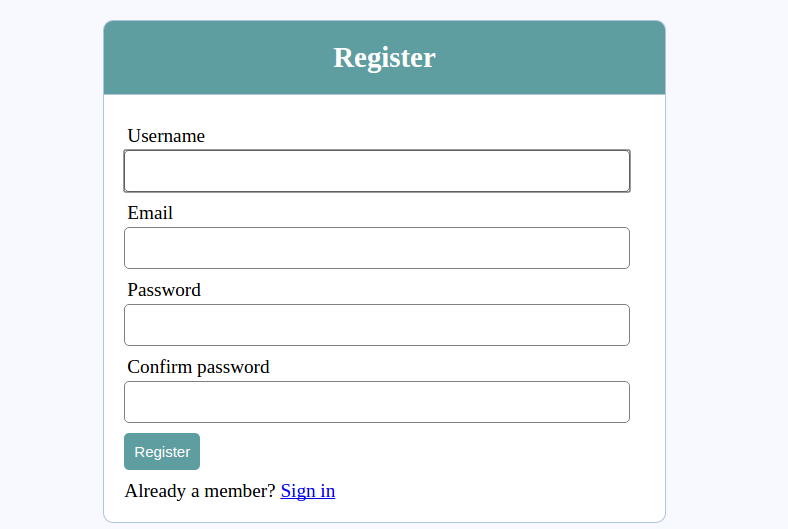Click the member prompt beside Sign in
This screenshot has width=788, height=529.
click(x=200, y=491)
